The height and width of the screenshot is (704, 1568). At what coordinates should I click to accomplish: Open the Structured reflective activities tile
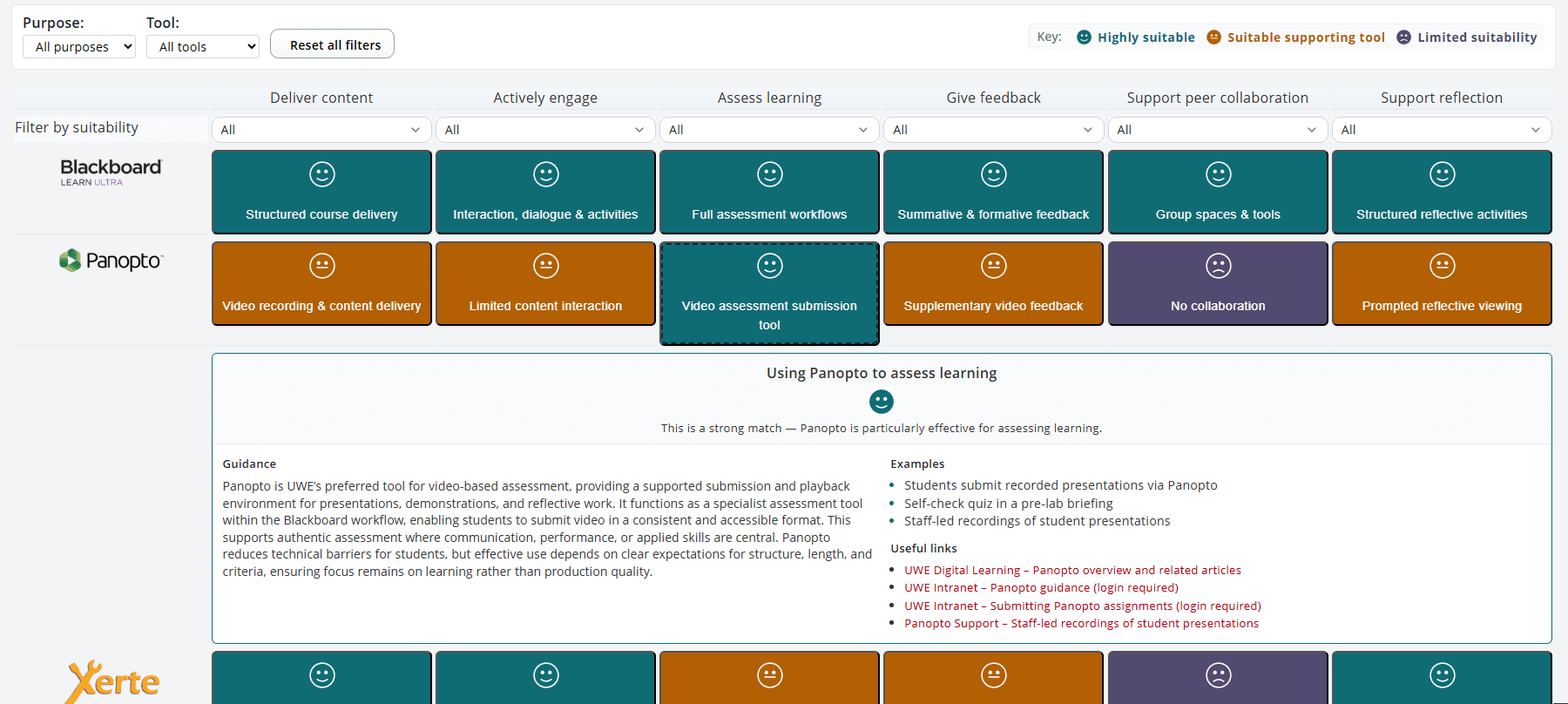pyautogui.click(x=1442, y=192)
